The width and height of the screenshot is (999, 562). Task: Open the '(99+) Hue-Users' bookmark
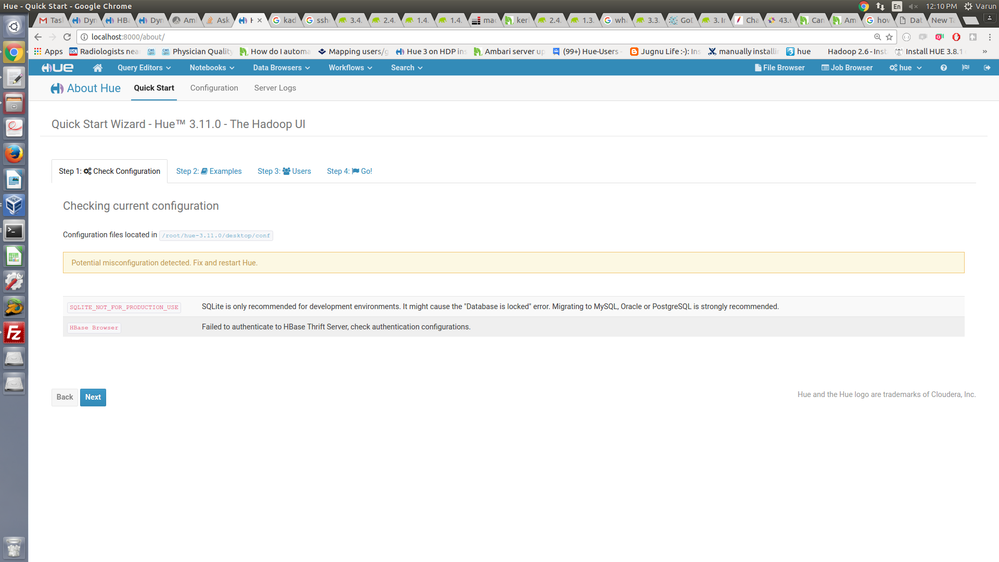tap(586, 52)
